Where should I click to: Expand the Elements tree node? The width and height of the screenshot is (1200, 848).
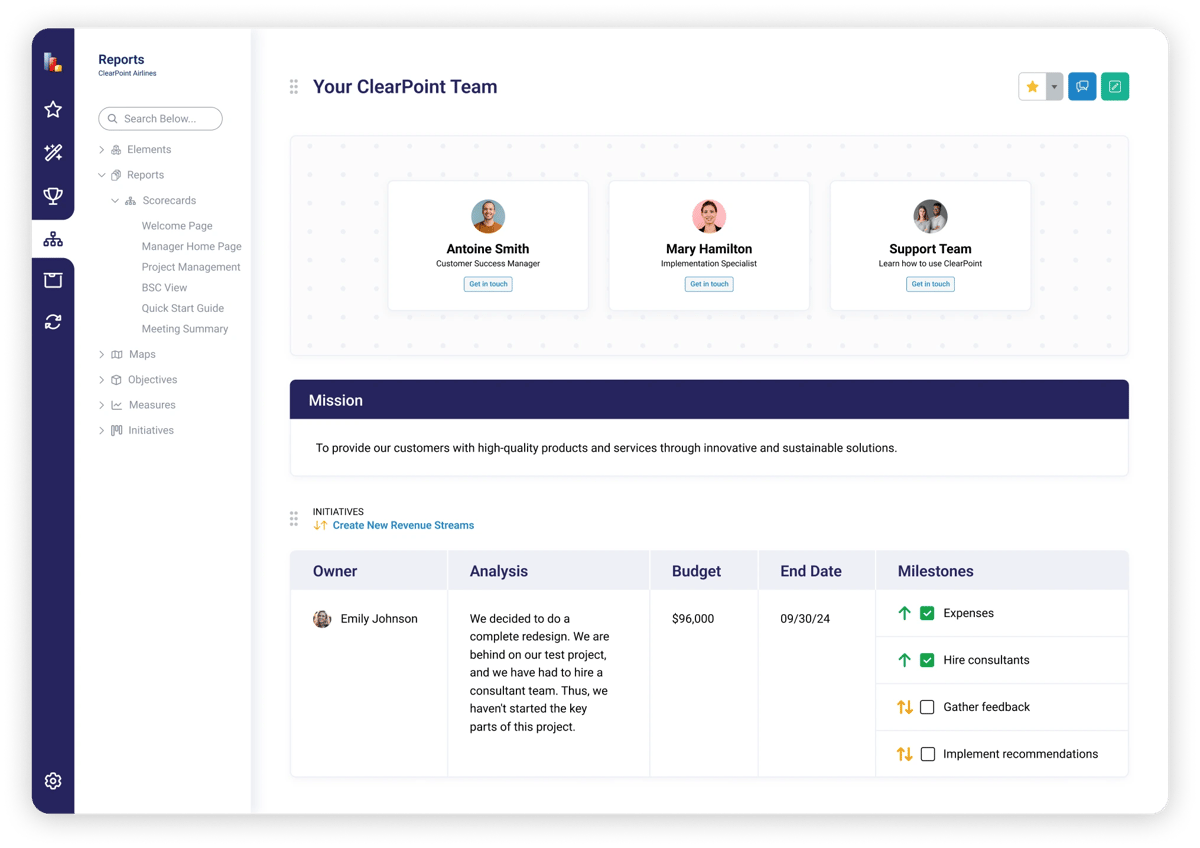pos(101,150)
